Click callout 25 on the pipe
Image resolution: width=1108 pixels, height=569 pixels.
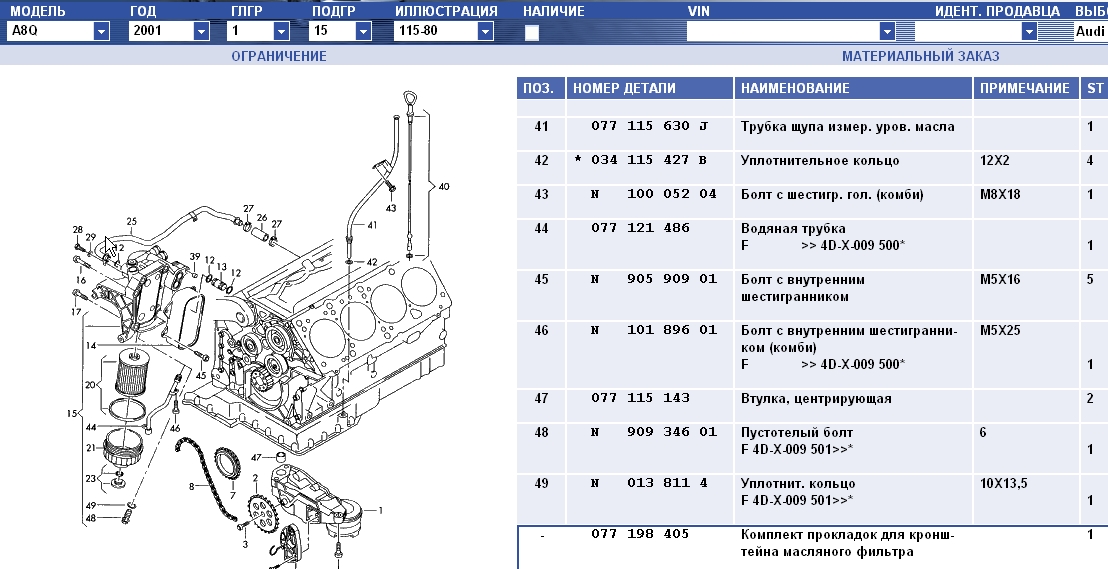pyautogui.click(x=131, y=221)
